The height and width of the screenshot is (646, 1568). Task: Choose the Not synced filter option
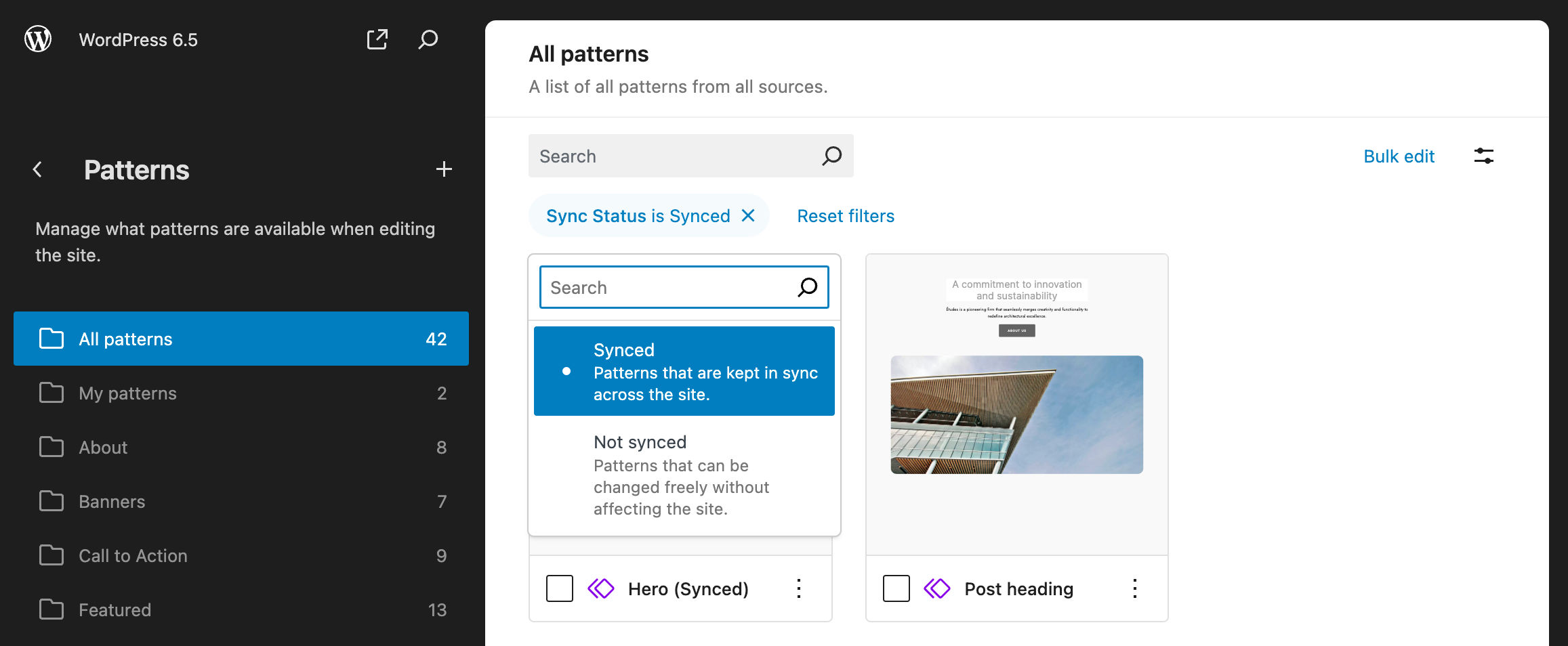pyautogui.click(x=684, y=475)
